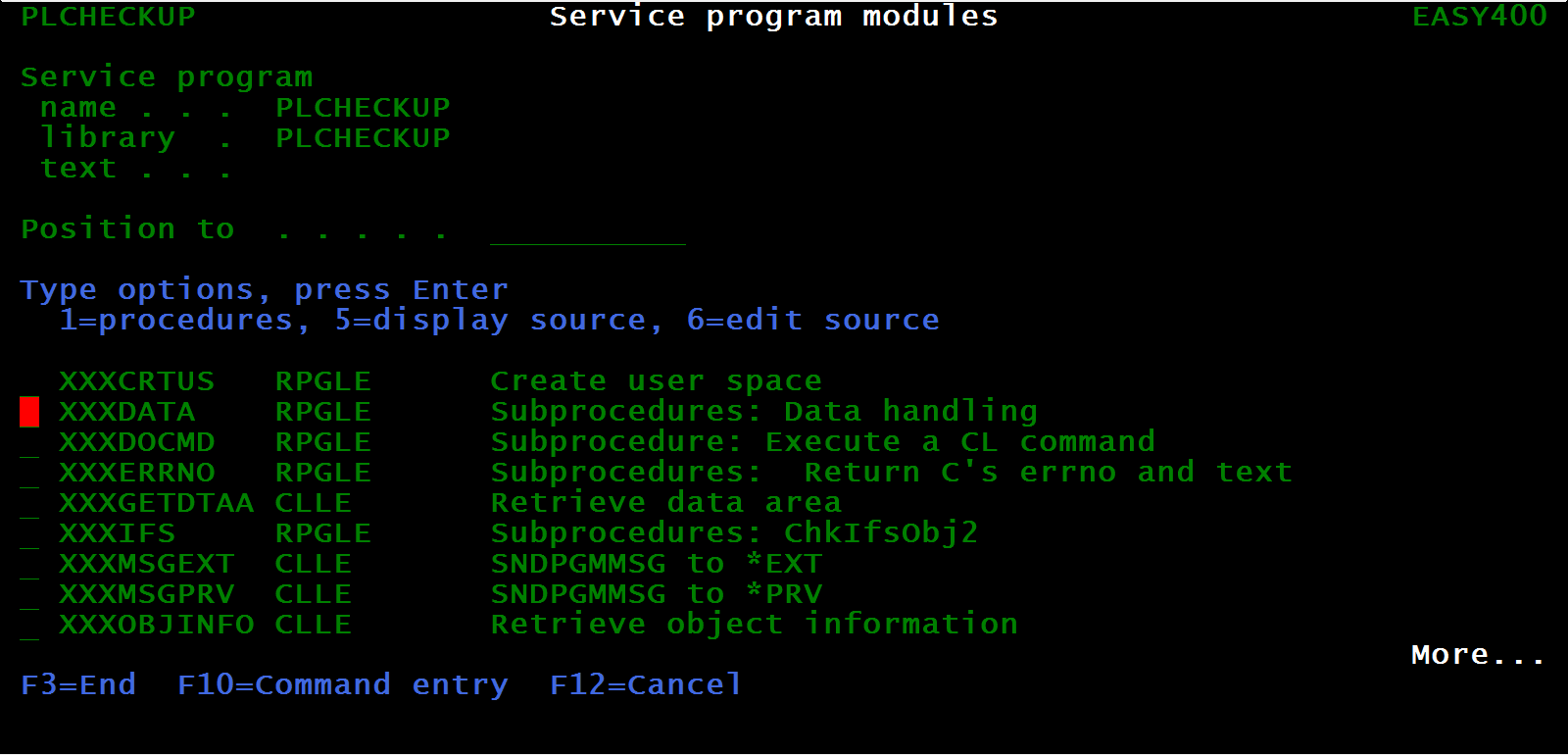Click F12=Cancel function key
Image resolution: width=1568 pixels, height=755 pixels.
pos(646,684)
